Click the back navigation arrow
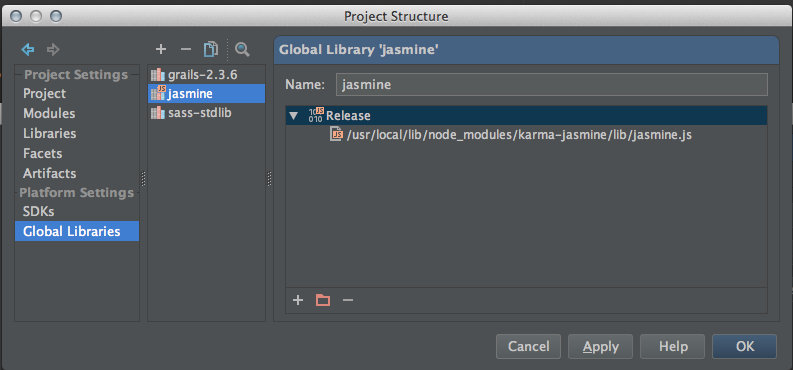The height and width of the screenshot is (370, 793). (x=27, y=50)
